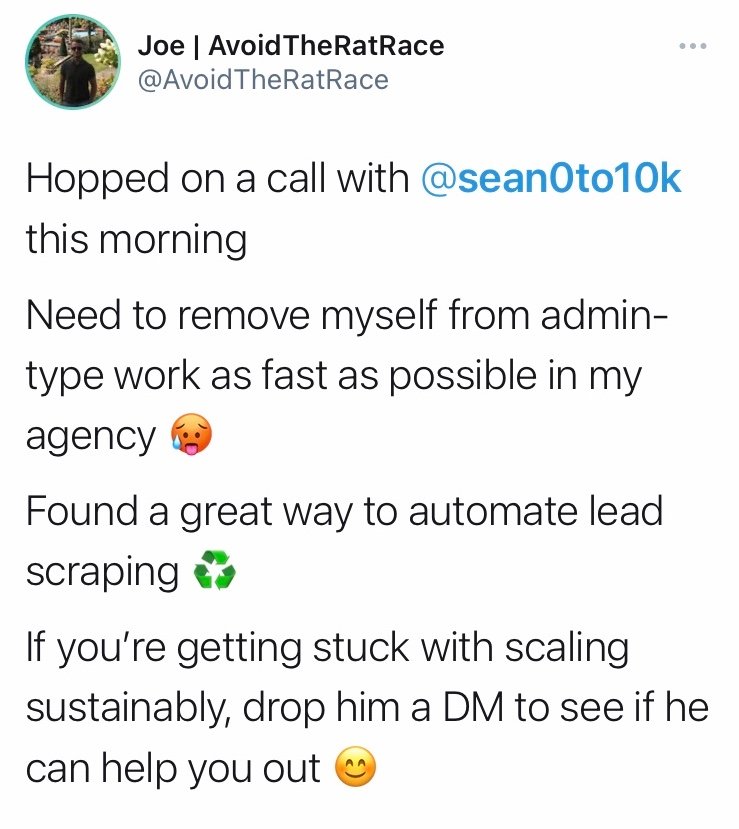
Task: Click the green recycling symbol emoji
Action: click(214, 570)
